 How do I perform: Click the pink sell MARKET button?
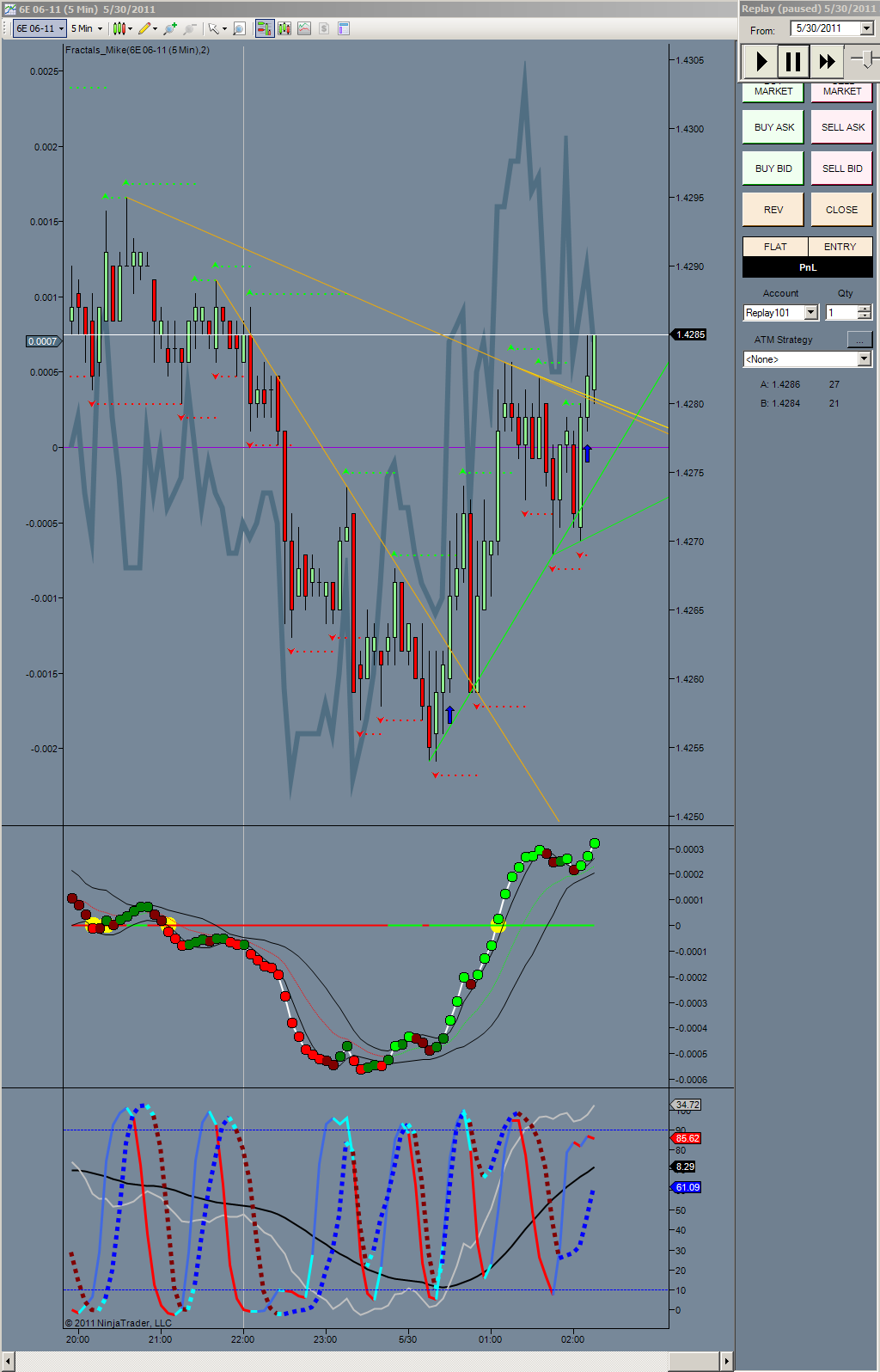point(842,91)
